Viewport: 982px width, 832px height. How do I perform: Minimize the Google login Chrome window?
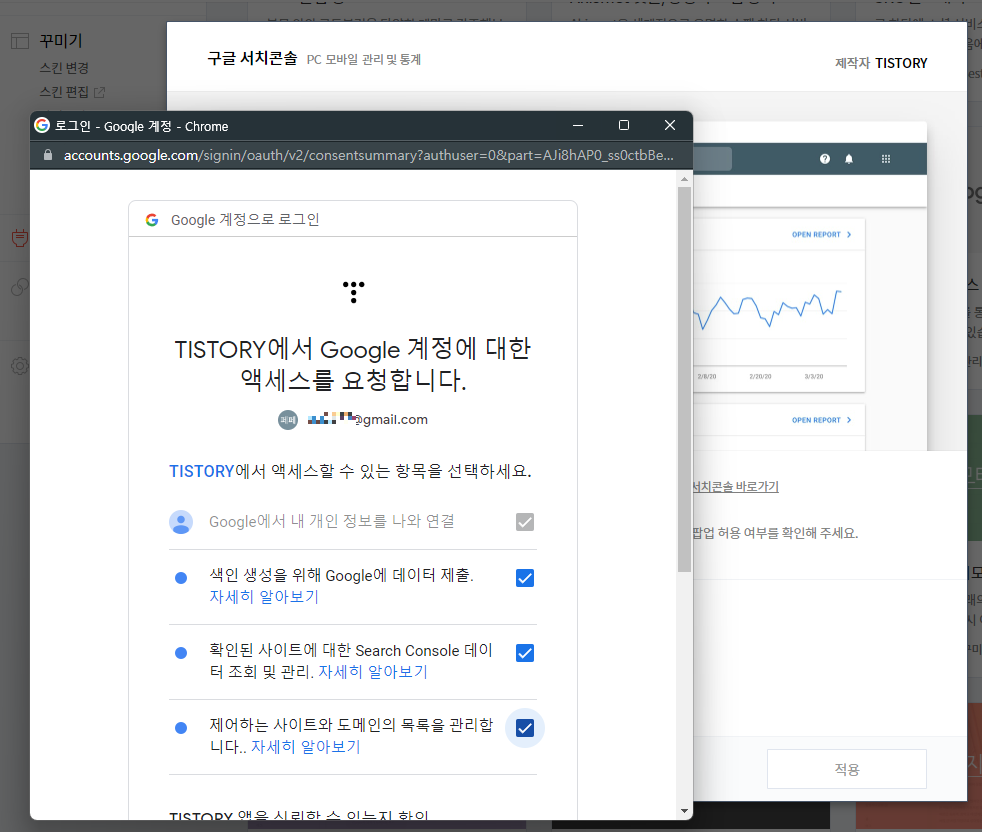578,125
